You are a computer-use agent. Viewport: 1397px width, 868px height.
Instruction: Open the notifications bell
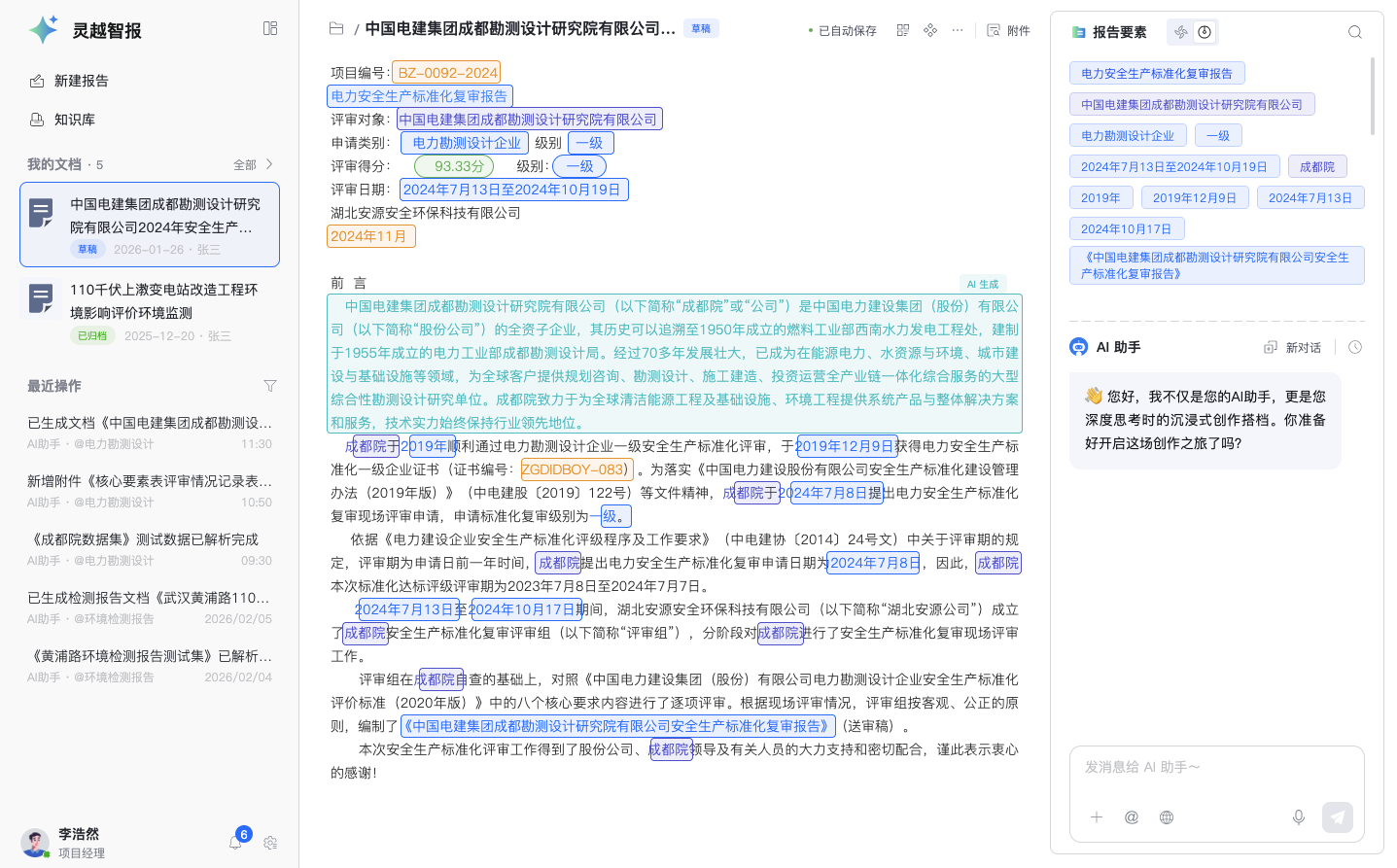(235, 842)
